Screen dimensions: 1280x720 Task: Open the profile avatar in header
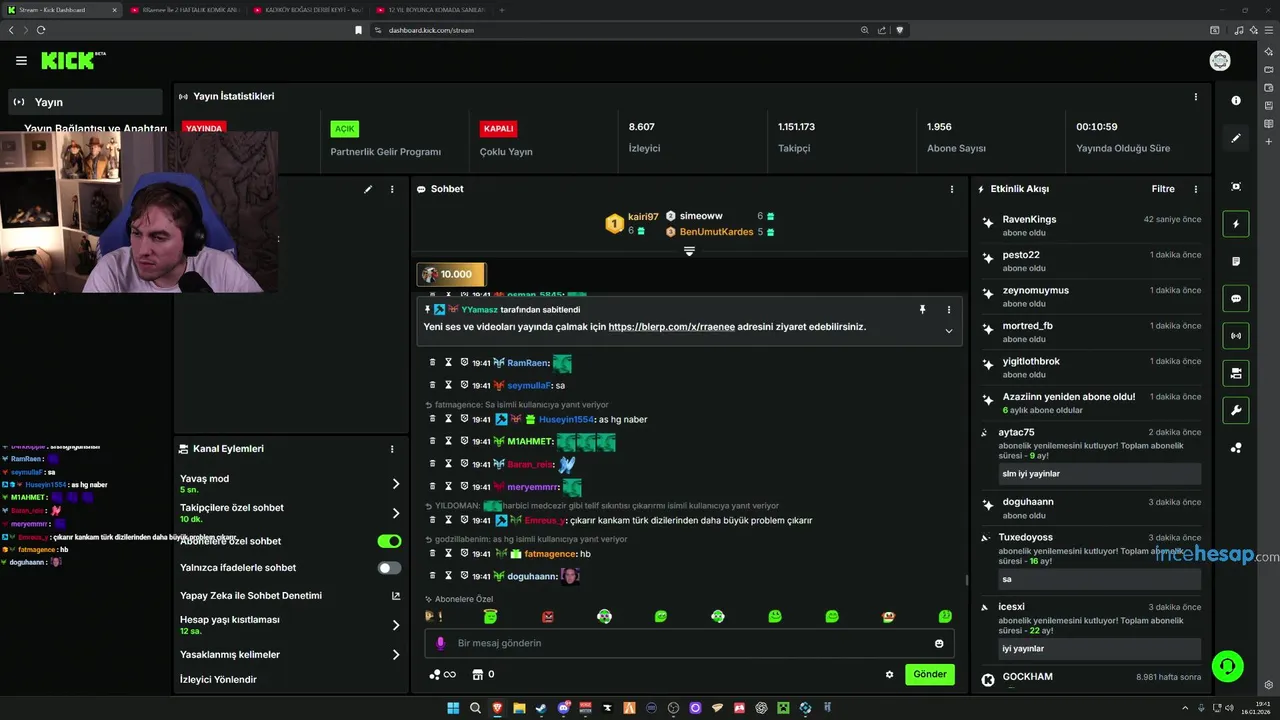(x=1220, y=61)
